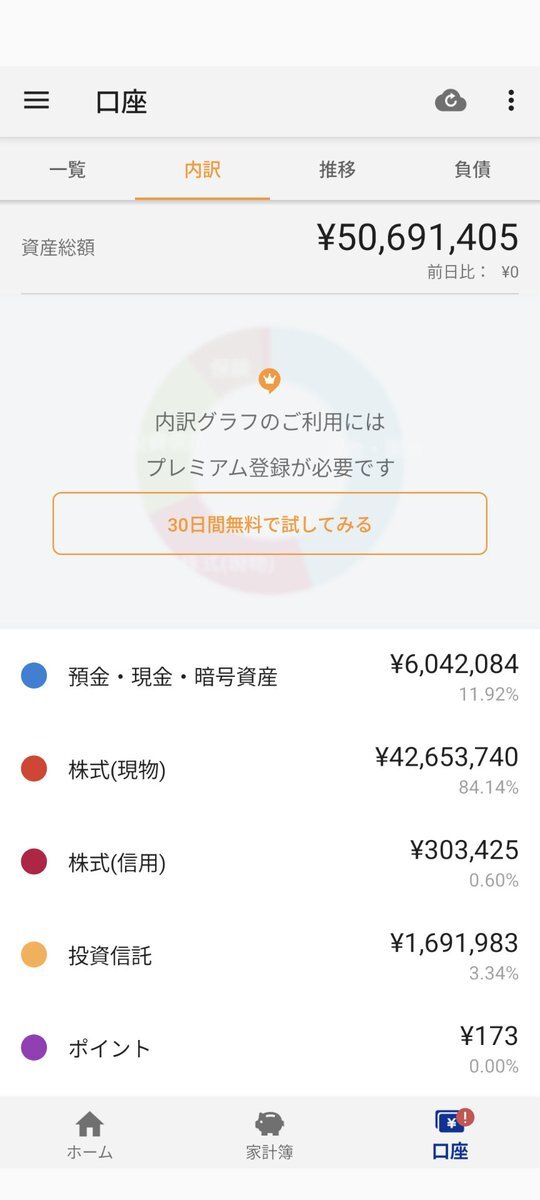The image size is (540, 1200).
Task: Tap the purple ポイント color dot
Action: pos(34,1048)
